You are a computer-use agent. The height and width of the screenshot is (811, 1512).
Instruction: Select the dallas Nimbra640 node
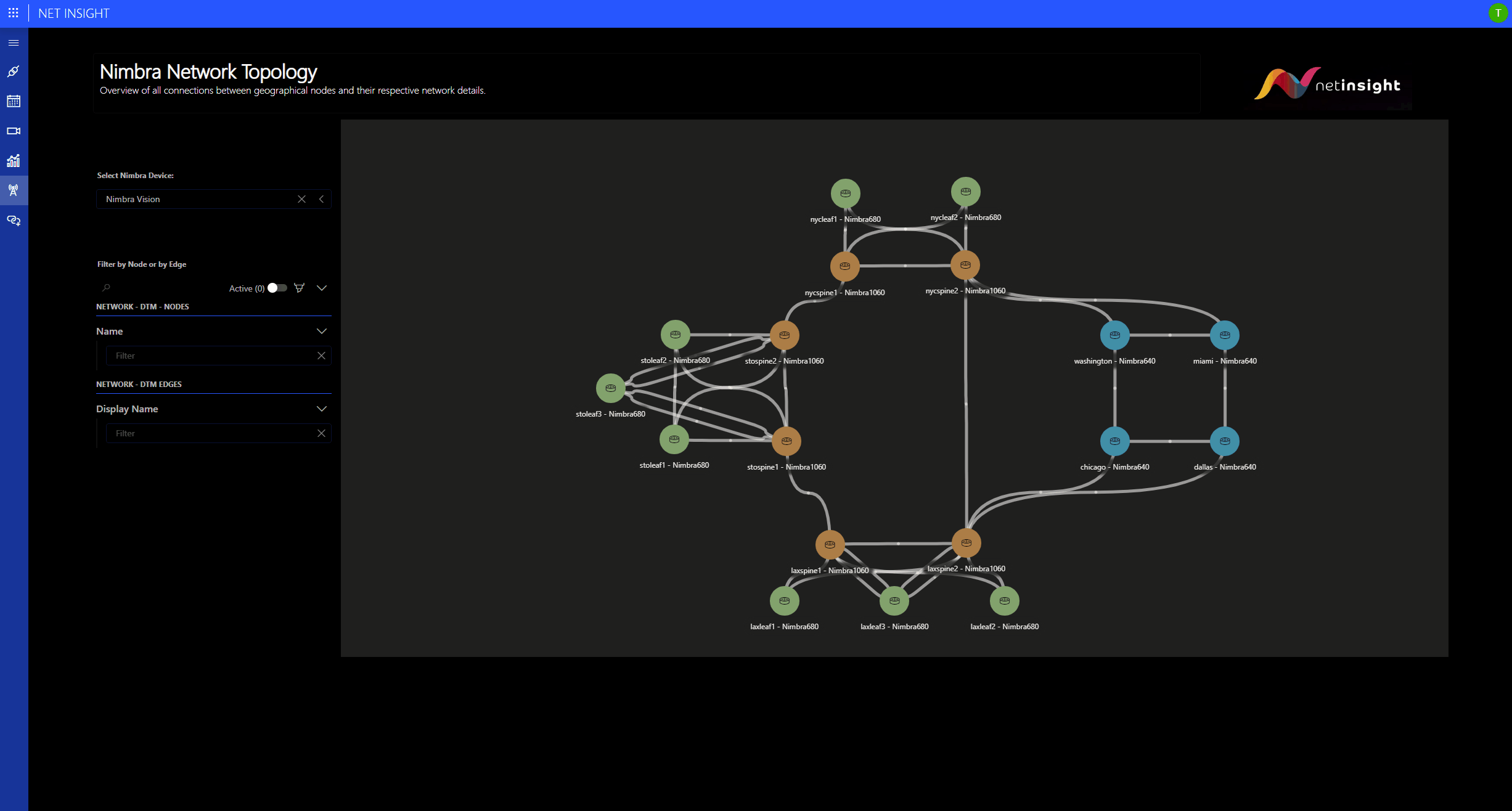(x=1224, y=441)
